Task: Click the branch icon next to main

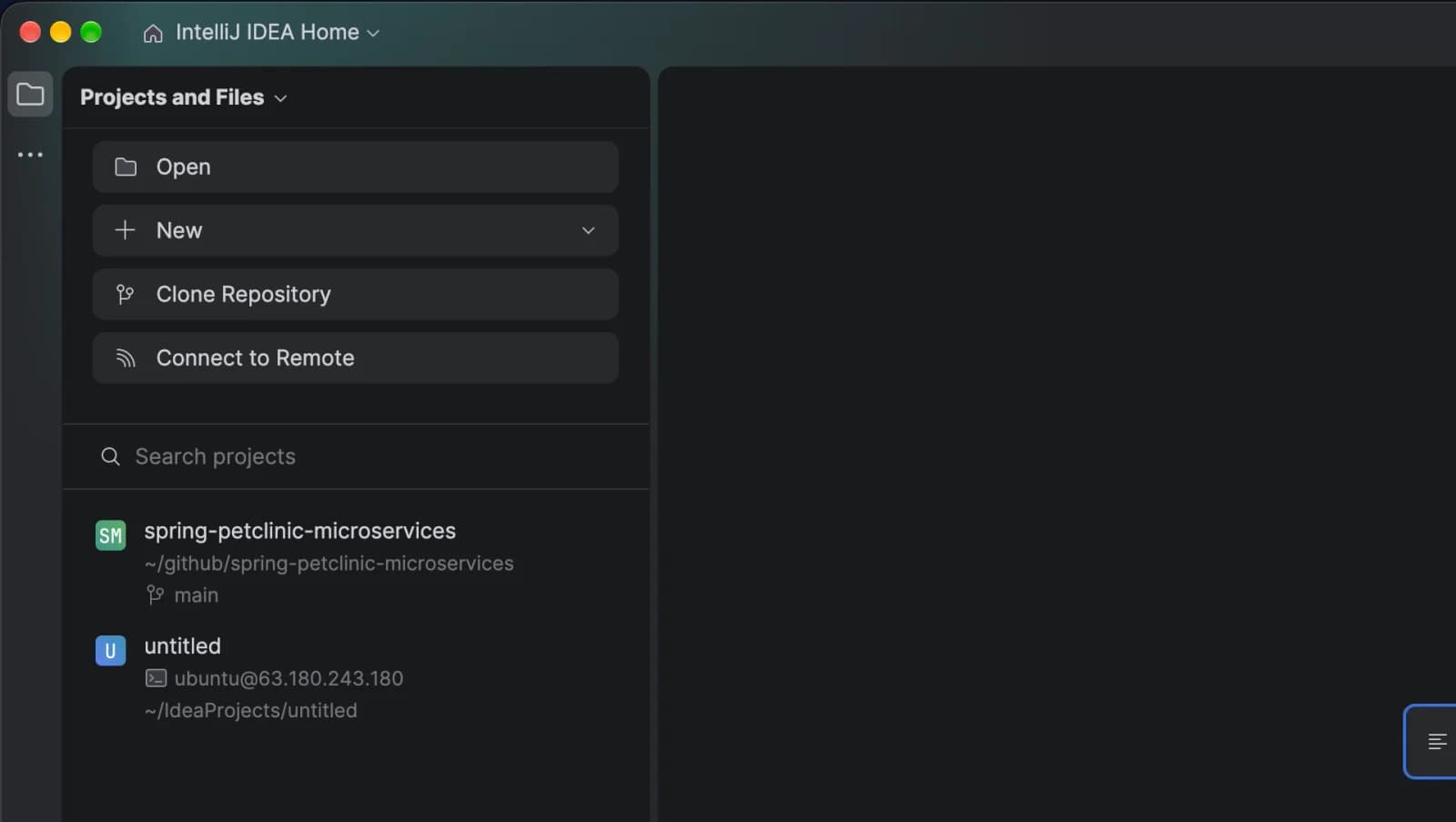Action: pos(156,594)
